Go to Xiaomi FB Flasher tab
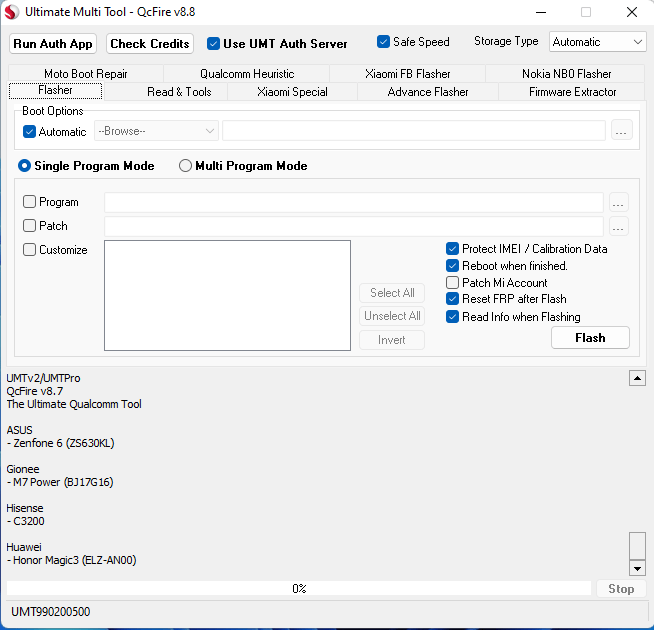Image resolution: width=654 pixels, height=630 pixels. [407, 74]
